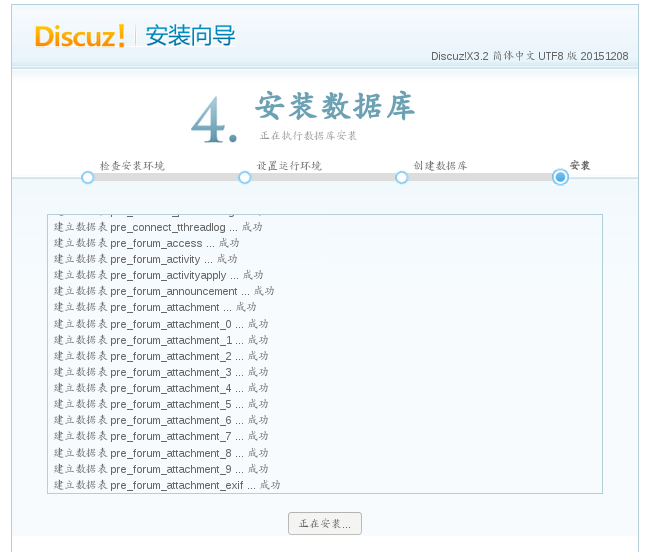
Task: Click the pre_forum_attachment_7 log line
Action: tap(161, 436)
